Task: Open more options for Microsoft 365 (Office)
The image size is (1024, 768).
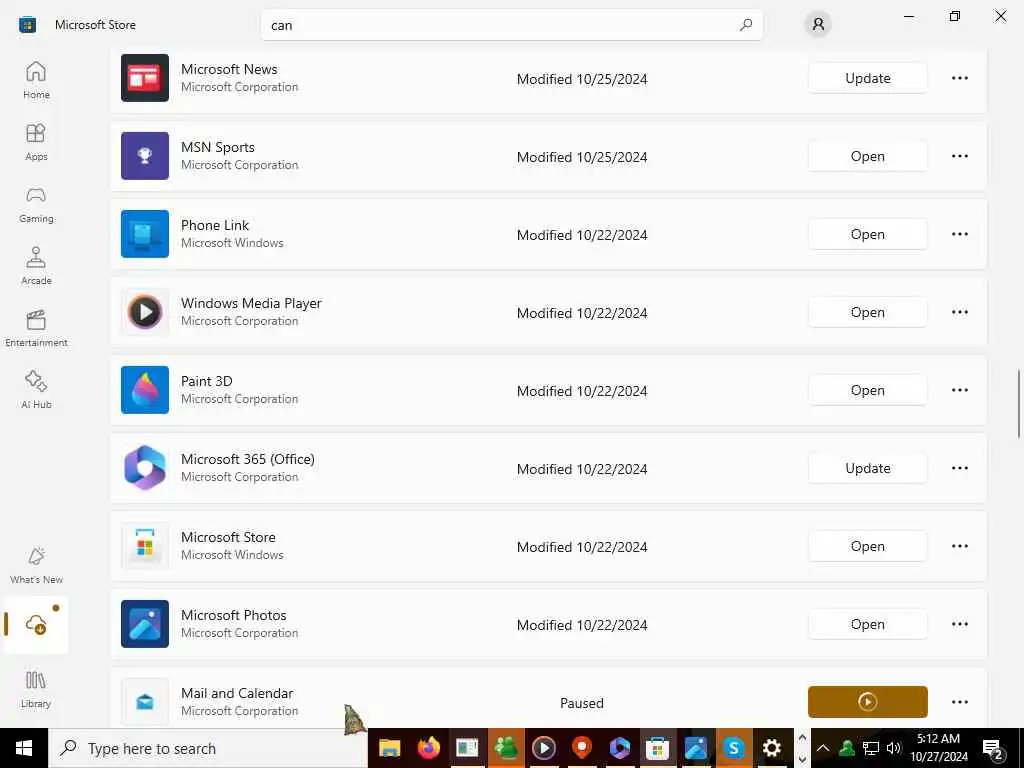Action: [x=959, y=468]
